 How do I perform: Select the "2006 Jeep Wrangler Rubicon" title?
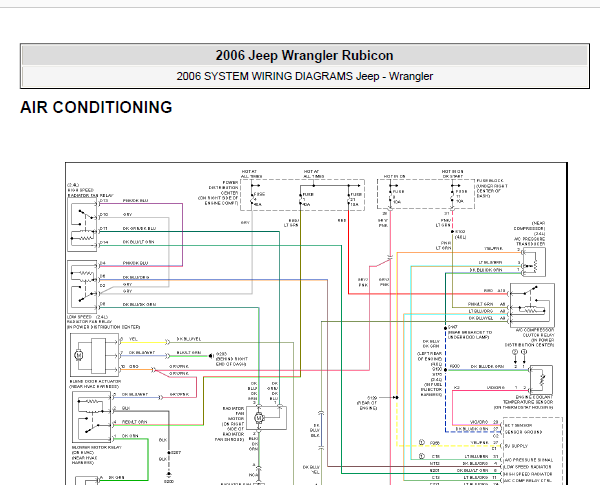point(304,56)
